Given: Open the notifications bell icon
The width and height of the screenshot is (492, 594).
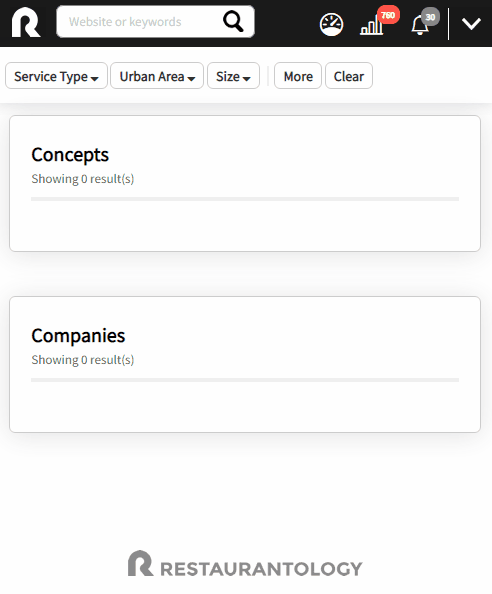Looking at the screenshot, I should tap(420, 25).
